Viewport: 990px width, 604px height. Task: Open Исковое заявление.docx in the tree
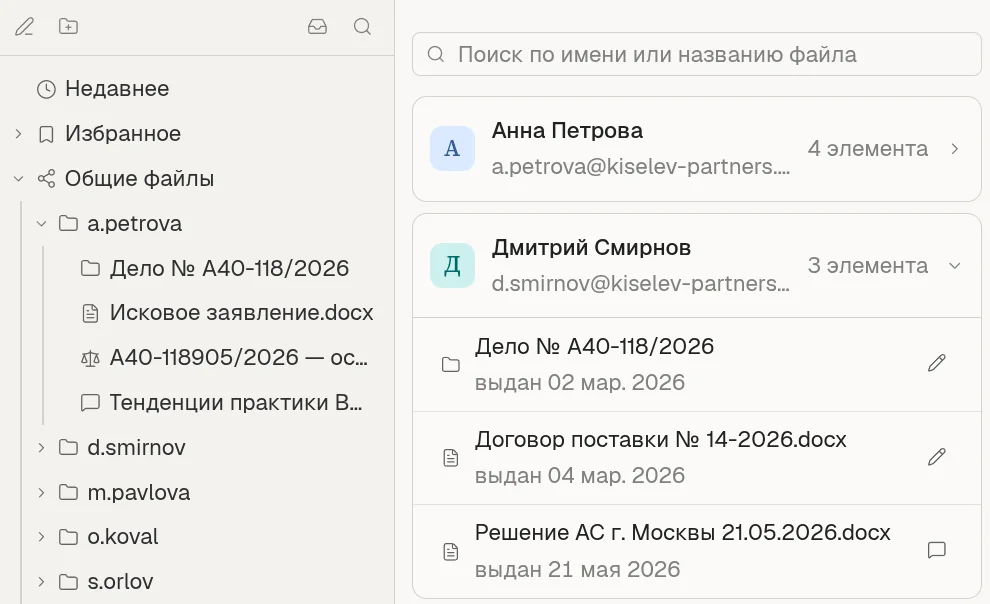(x=242, y=313)
